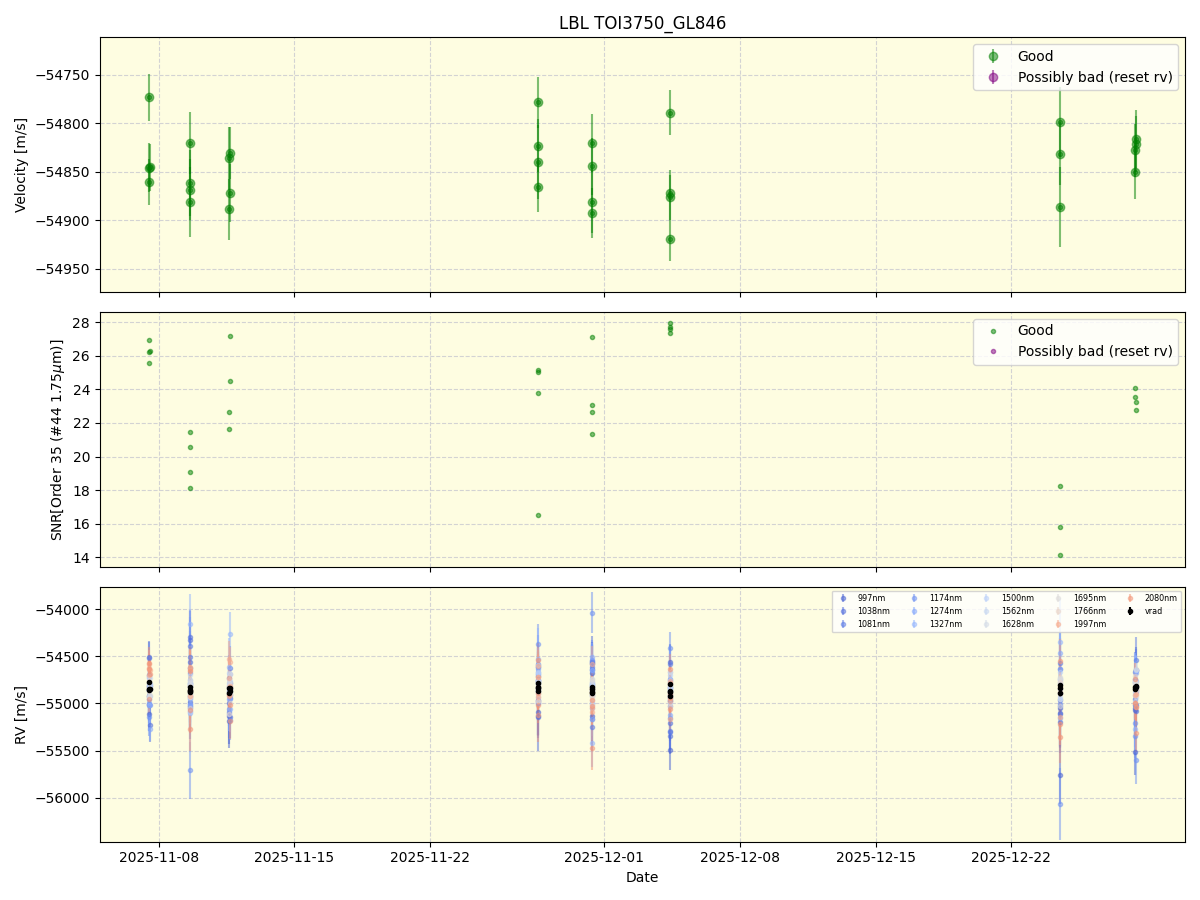Image resolution: width=1200 pixels, height=900 pixels.
Task: Click the black vrad marker in the RV legend
Action: (1130, 611)
